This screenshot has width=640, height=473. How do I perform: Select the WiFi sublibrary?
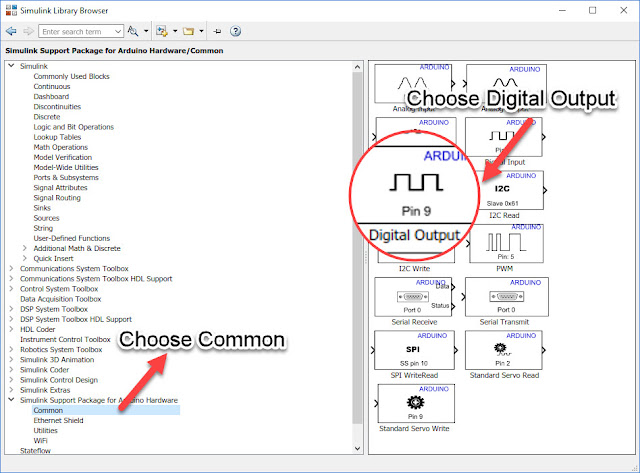pos(40,441)
